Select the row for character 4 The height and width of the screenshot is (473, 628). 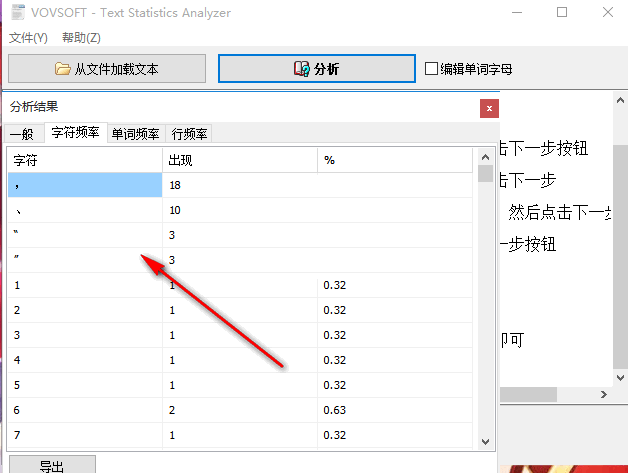coord(240,360)
